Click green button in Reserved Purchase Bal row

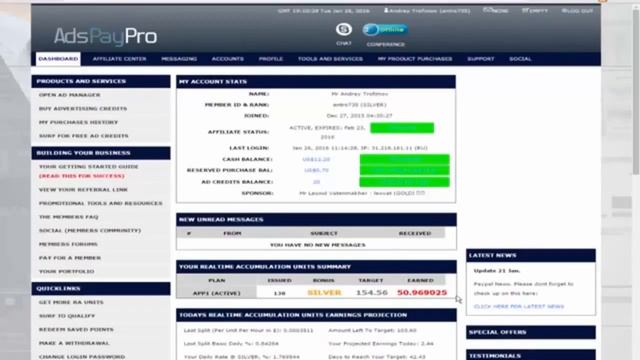[404, 170]
